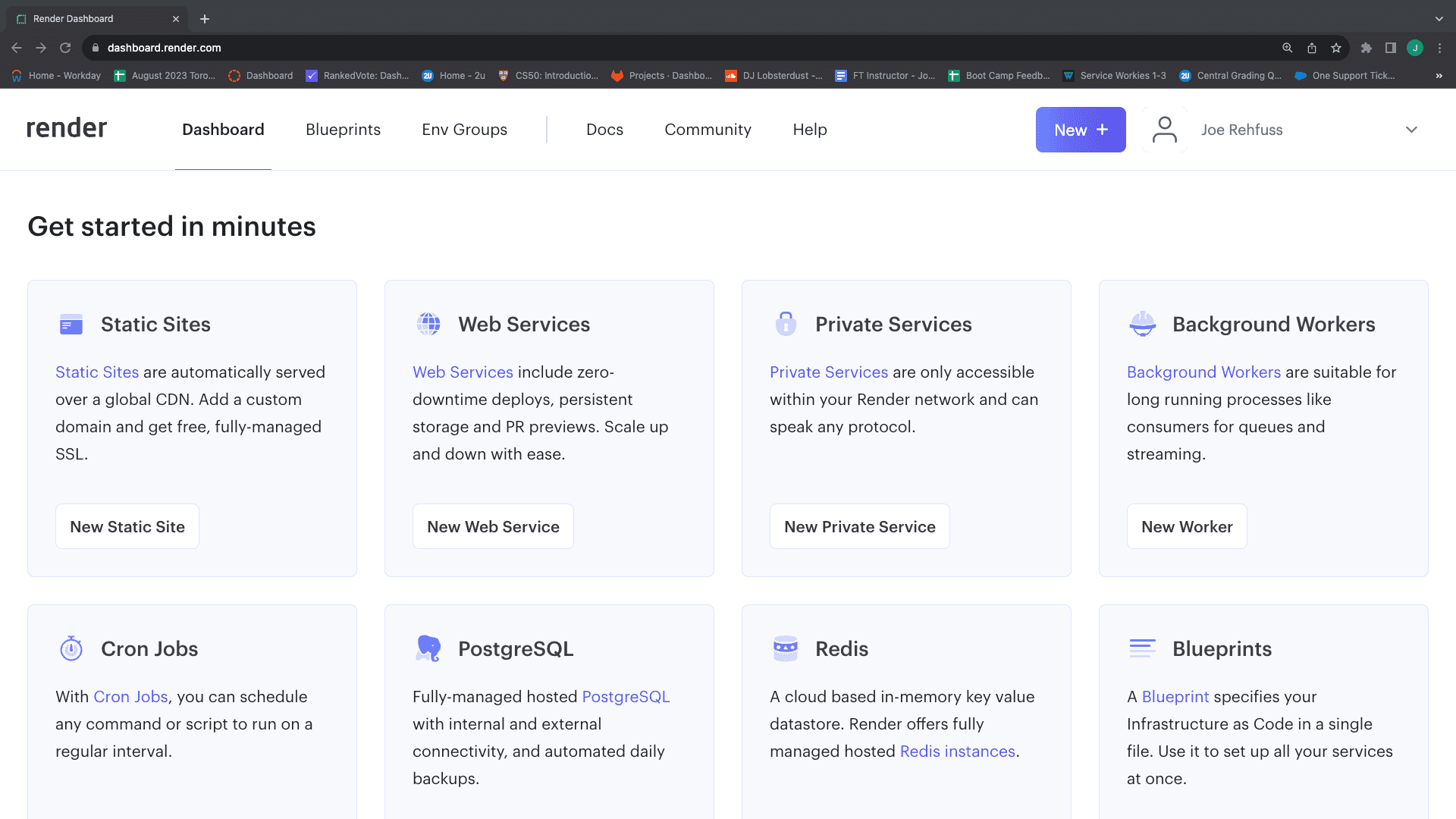Show more bookmarks with double chevron
The height and width of the screenshot is (819, 1456).
pos(1439,76)
